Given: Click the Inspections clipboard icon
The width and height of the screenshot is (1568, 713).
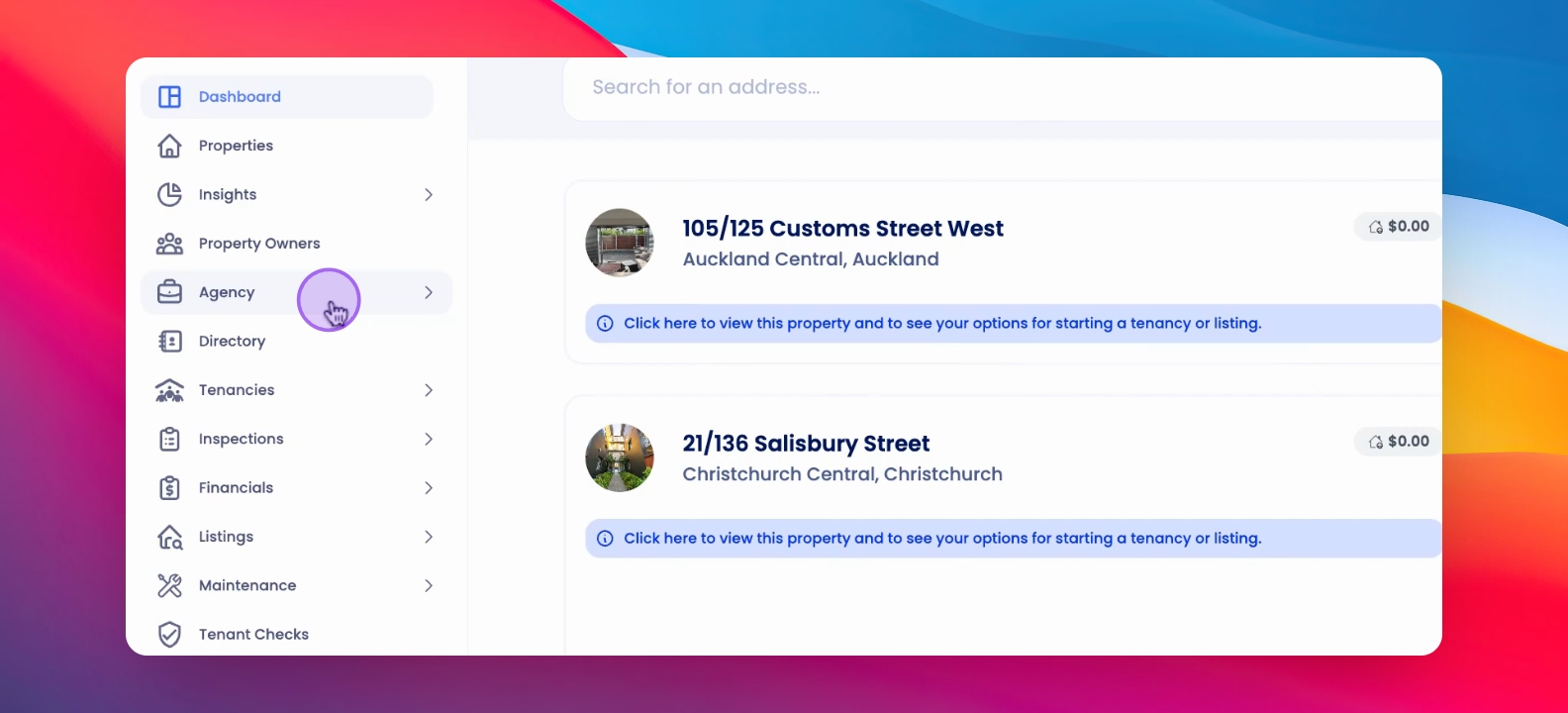Looking at the screenshot, I should 170,439.
